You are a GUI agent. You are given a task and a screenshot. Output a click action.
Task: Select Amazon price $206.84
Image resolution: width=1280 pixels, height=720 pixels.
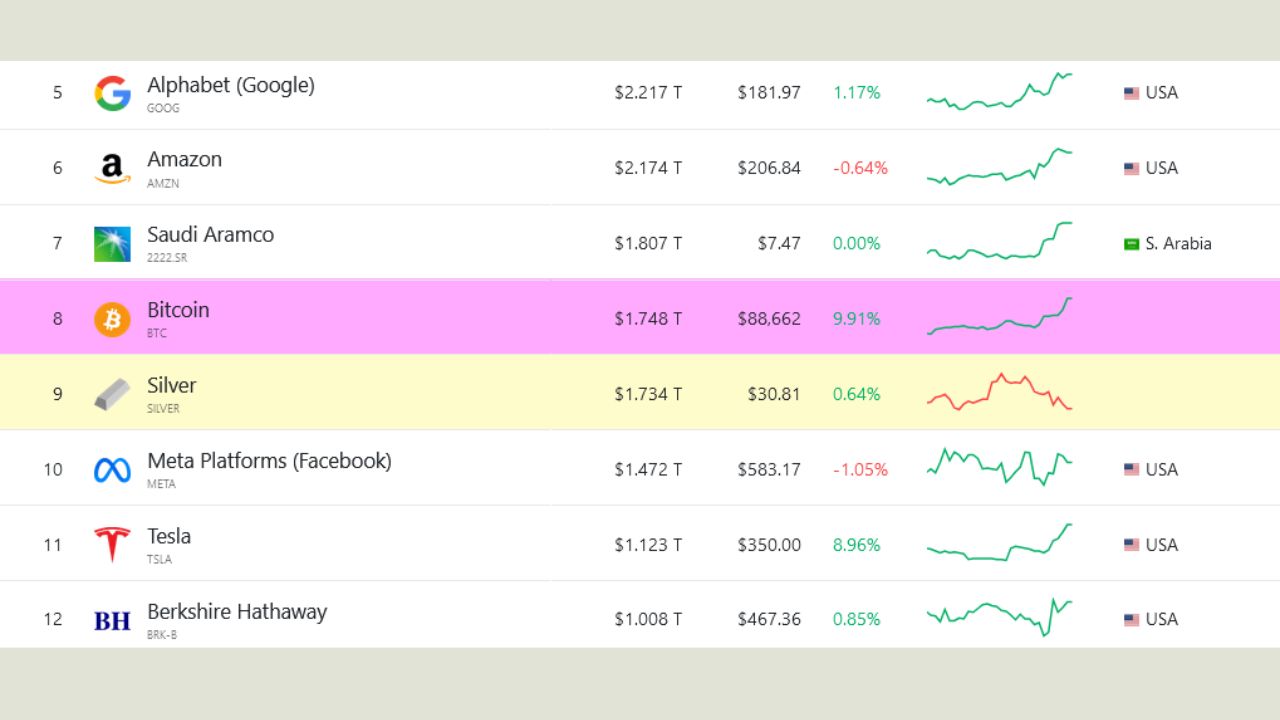point(769,168)
